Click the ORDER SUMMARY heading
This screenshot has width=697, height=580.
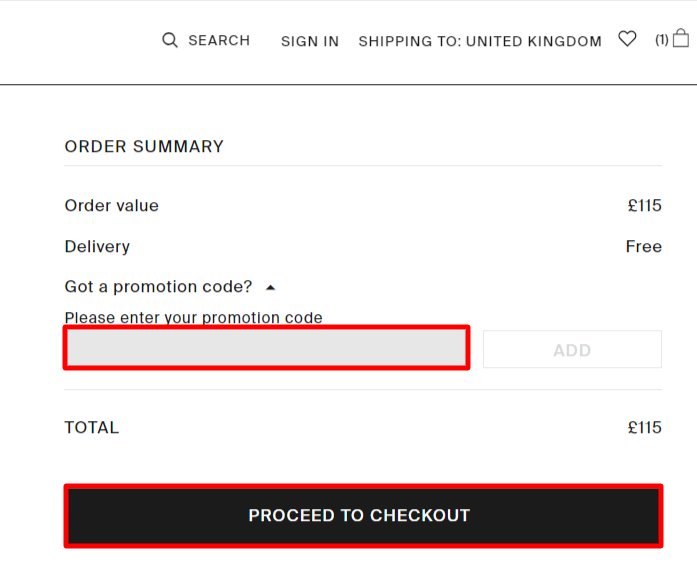pyautogui.click(x=144, y=146)
